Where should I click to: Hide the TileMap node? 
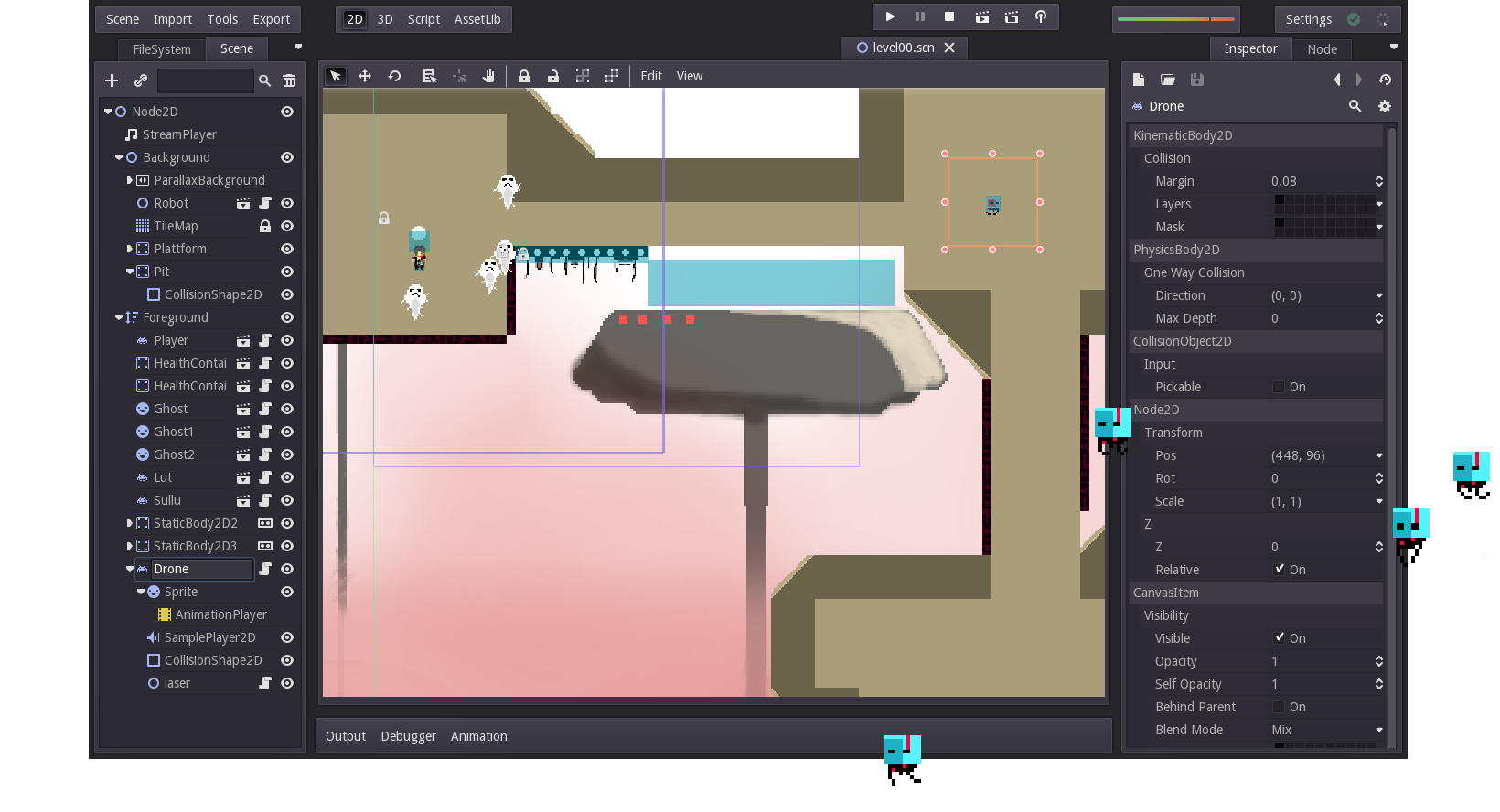click(x=287, y=226)
